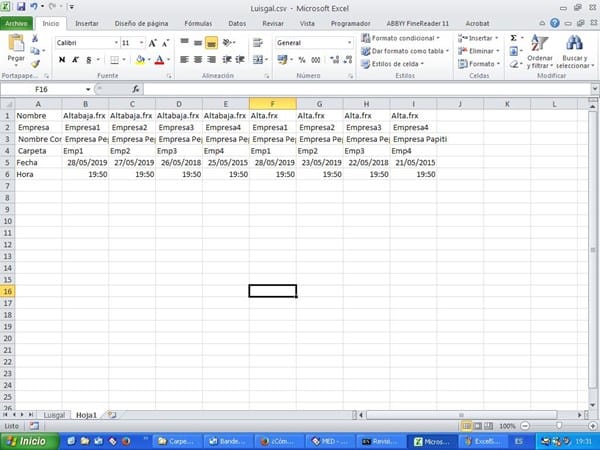Click the Save icon in quick access
600x450 pixels.
pos(21,7)
